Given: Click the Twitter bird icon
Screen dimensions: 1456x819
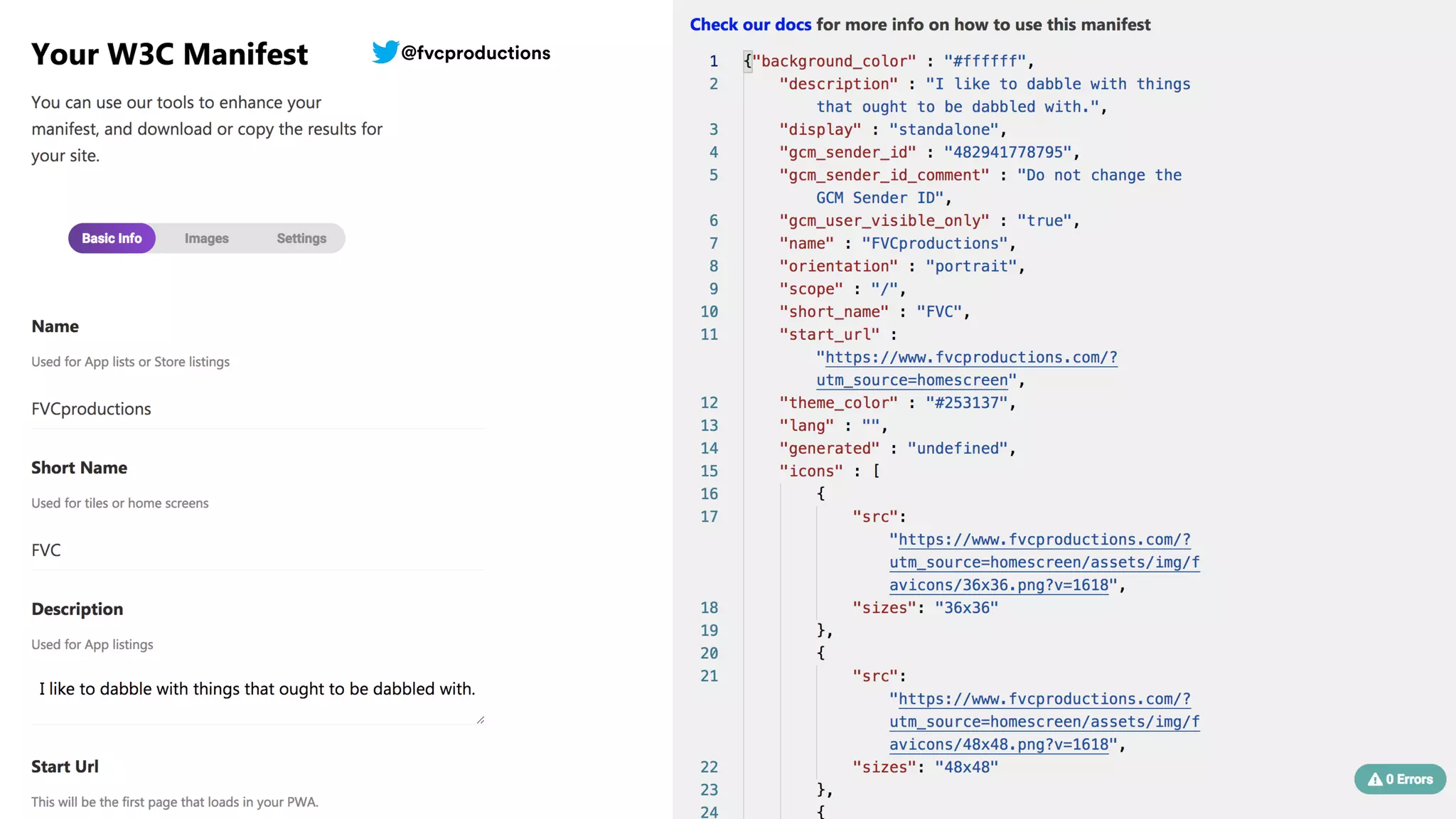Looking at the screenshot, I should (385, 52).
